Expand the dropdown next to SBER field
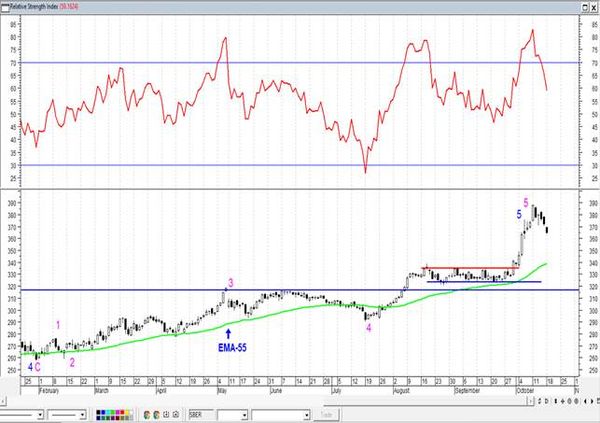Image resolution: width=600 pixels, height=423 pixels. click(244, 415)
